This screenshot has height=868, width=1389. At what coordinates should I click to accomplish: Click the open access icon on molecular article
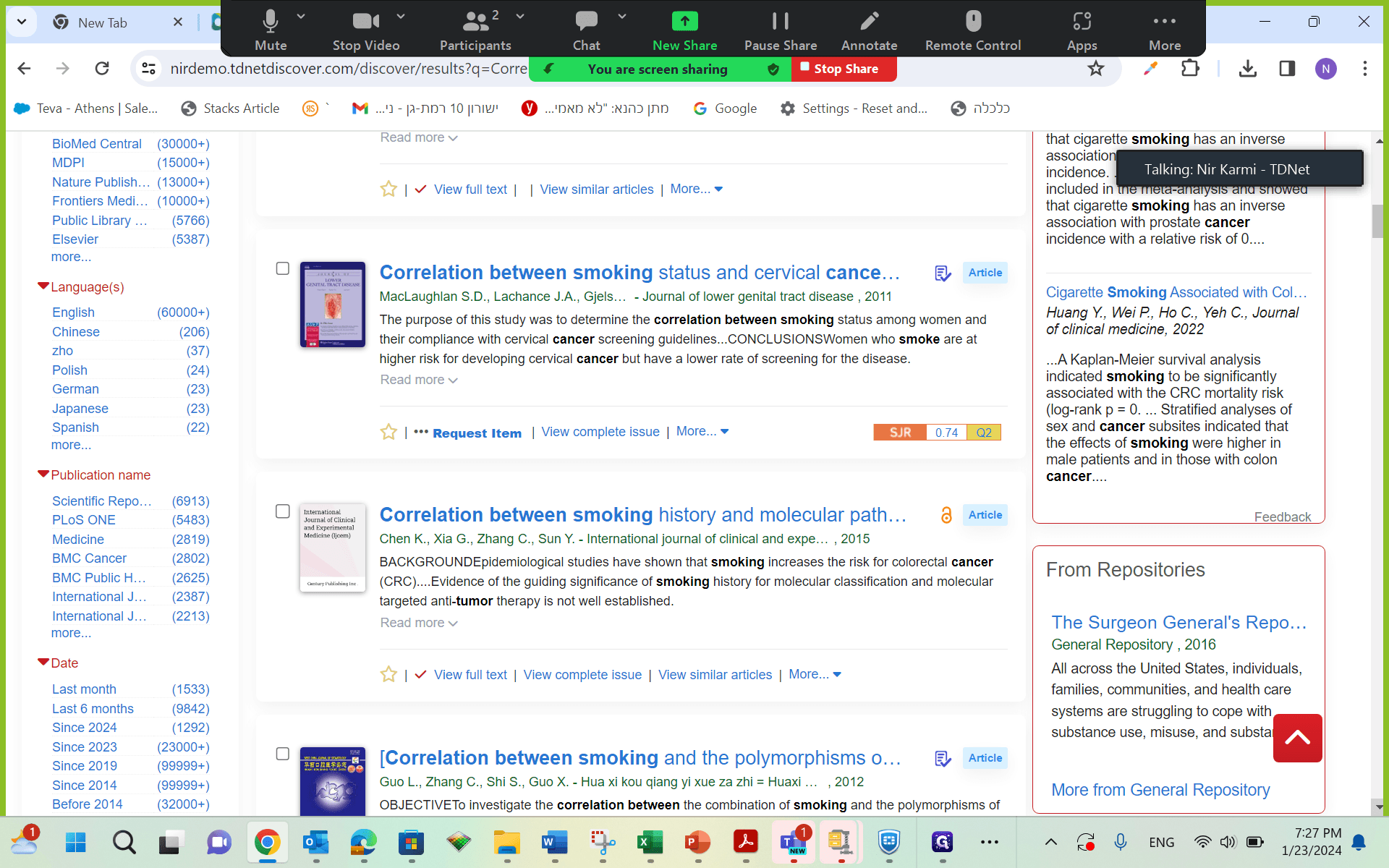(x=946, y=515)
